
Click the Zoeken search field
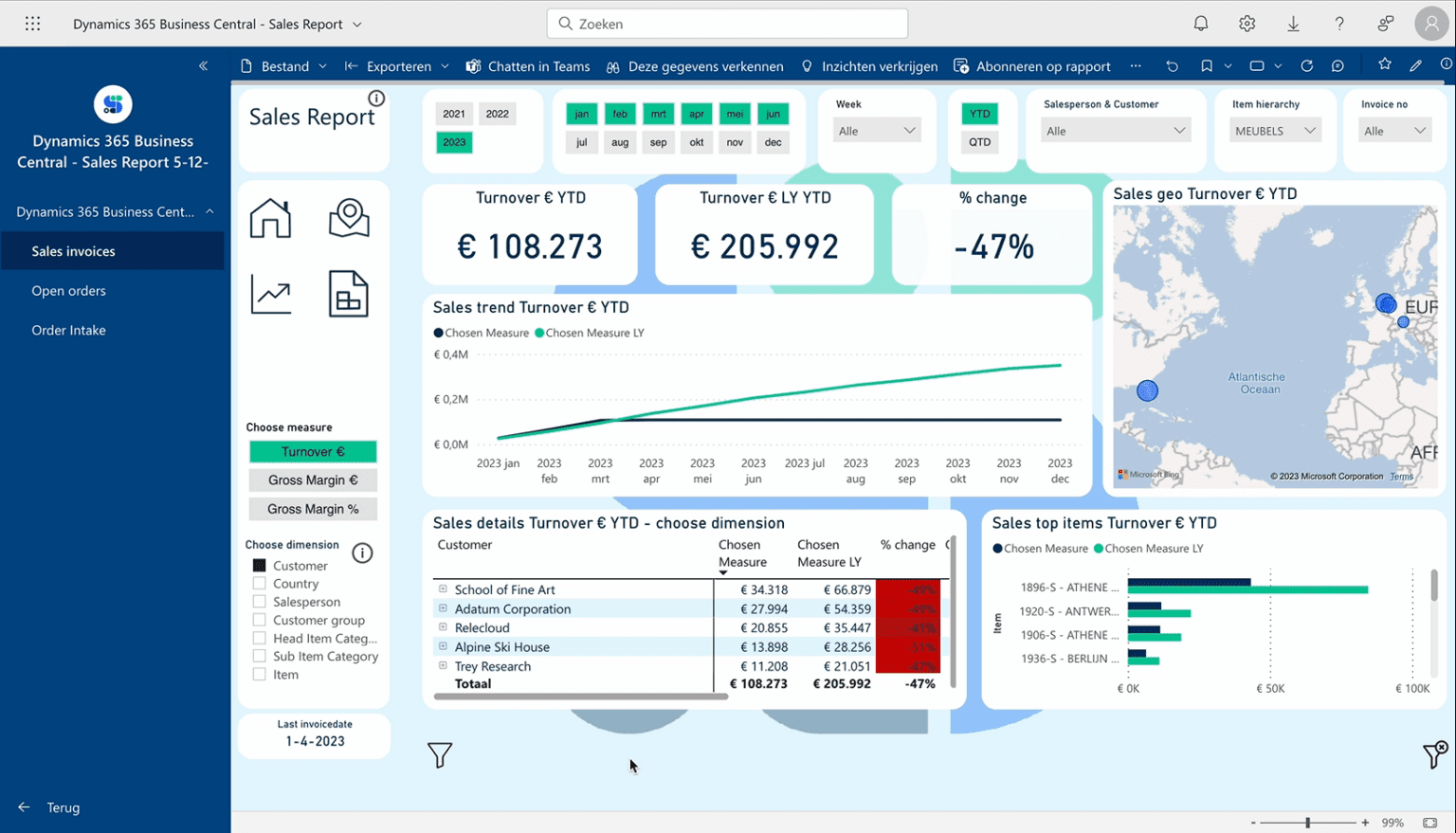726,23
